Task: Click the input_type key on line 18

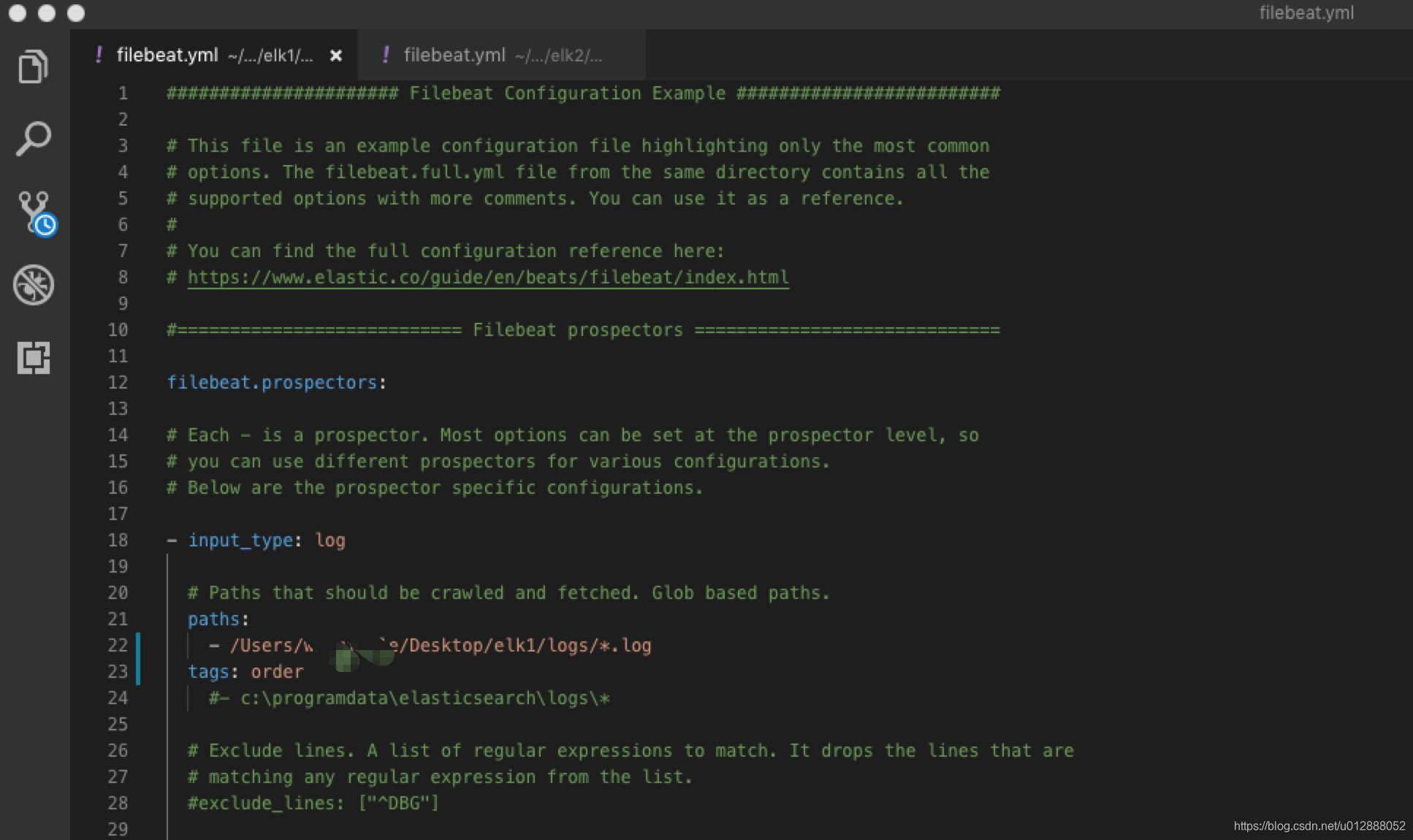Action: point(240,541)
